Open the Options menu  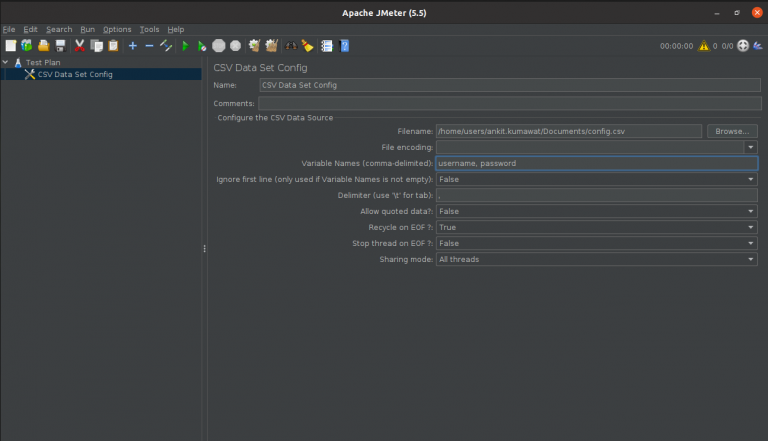[x=117, y=29]
